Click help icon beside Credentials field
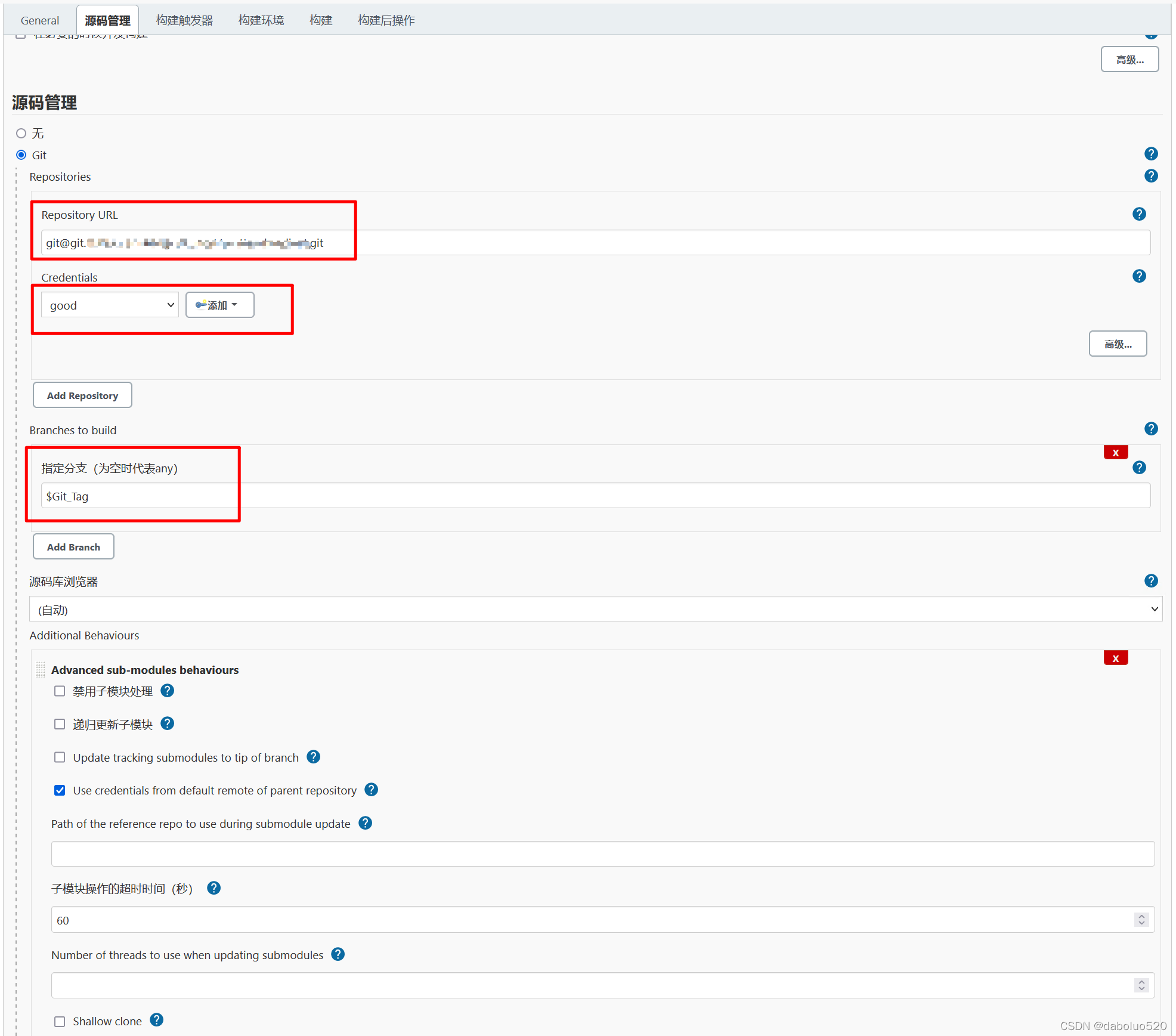Screen dimensions: 1176x1036 click(1138, 276)
